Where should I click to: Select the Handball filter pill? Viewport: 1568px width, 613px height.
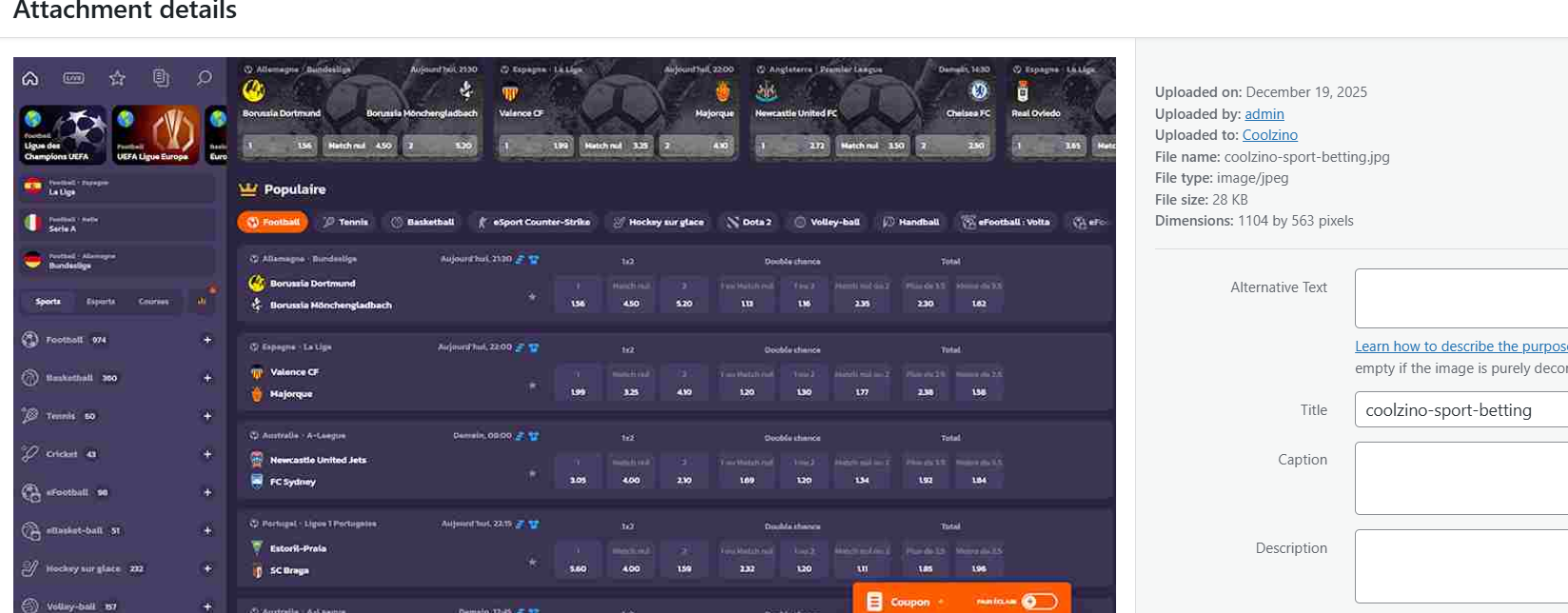(x=911, y=222)
